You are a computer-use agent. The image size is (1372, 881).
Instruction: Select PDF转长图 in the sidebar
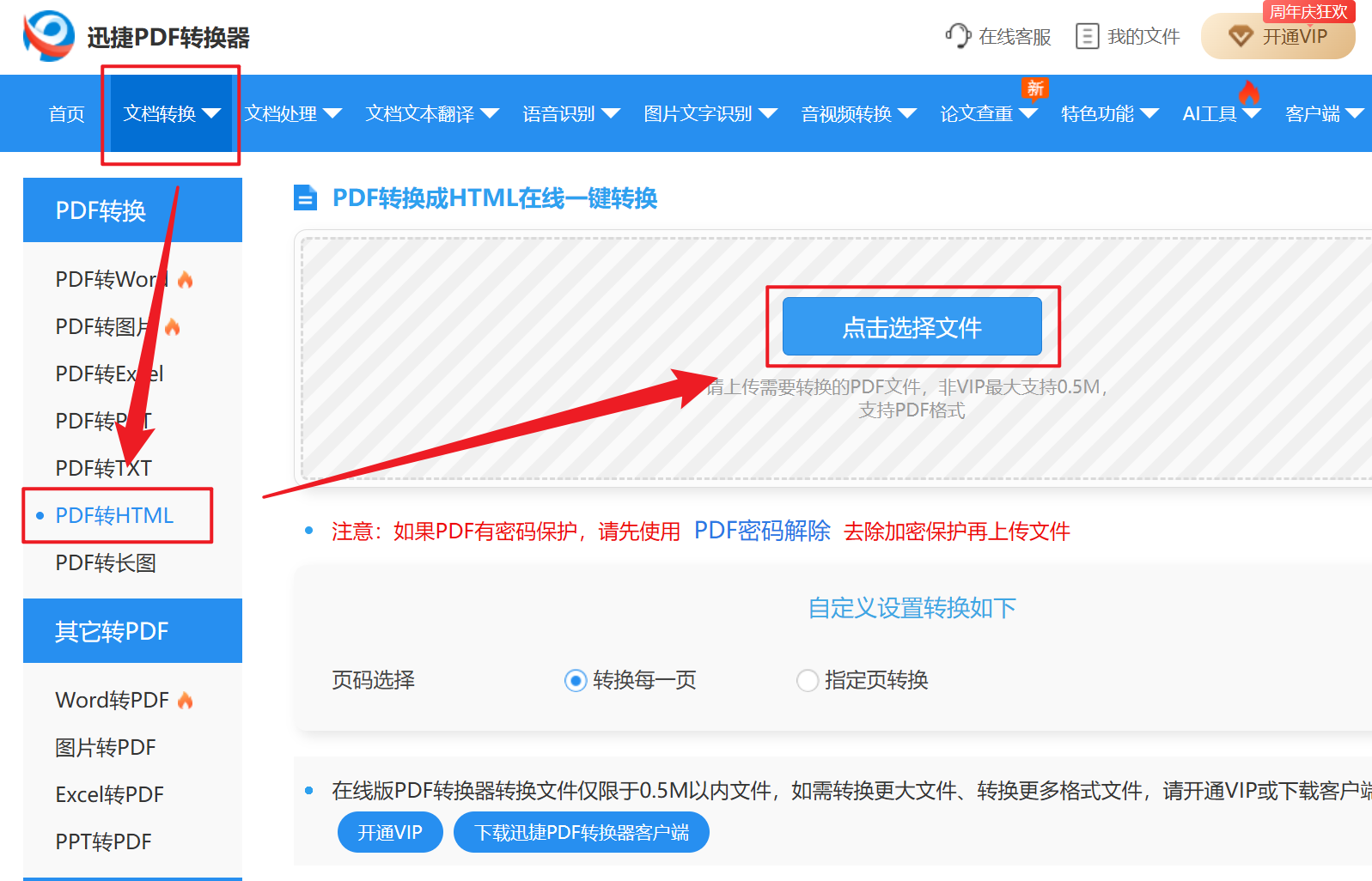point(106,563)
